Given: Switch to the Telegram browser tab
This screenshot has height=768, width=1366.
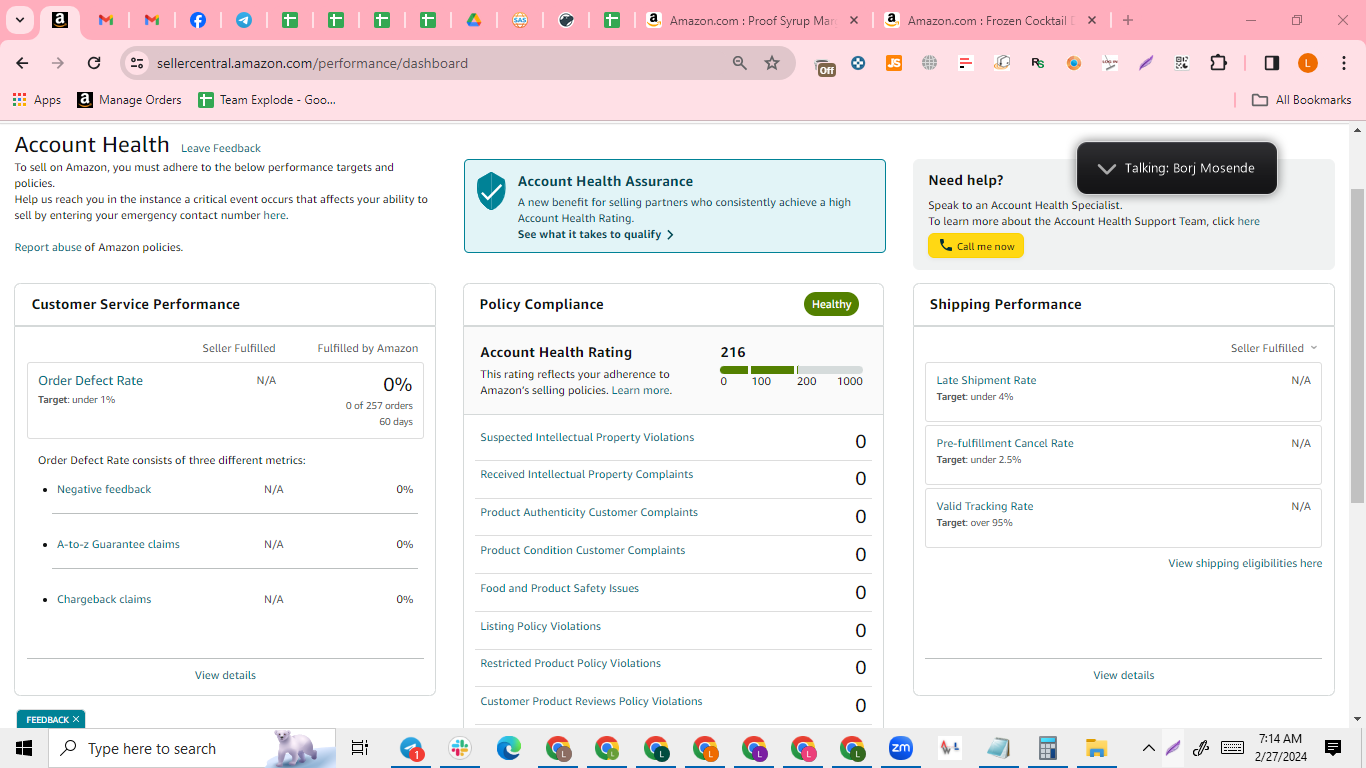Looking at the screenshot, I should point(243,20).
